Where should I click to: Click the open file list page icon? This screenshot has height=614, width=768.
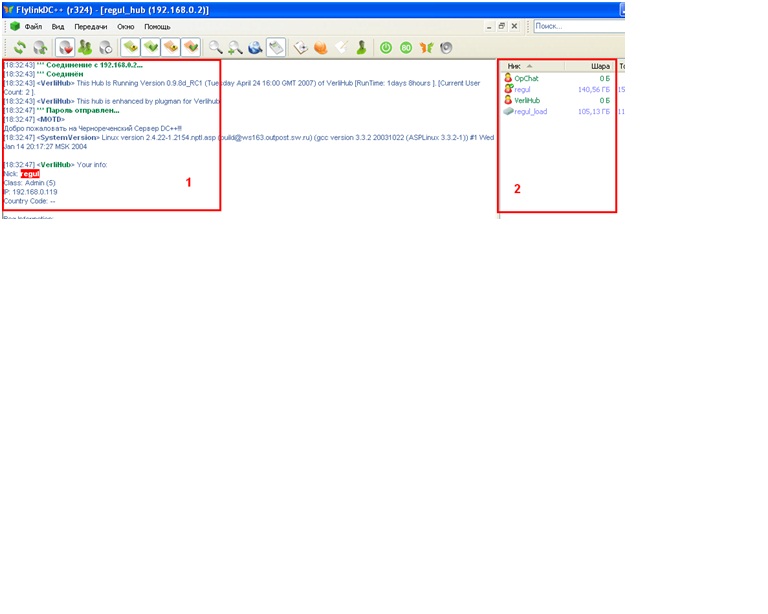tap(301, 47)
